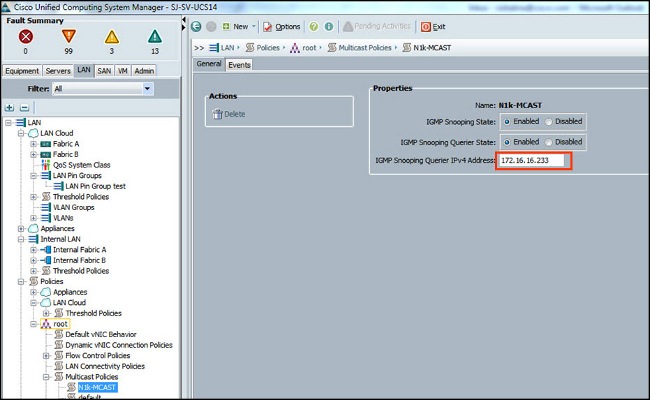The width and height of the screenshot is (650, 400).
Task: Open the Filter dropdown set to All
Action: (x=103, y=89)
